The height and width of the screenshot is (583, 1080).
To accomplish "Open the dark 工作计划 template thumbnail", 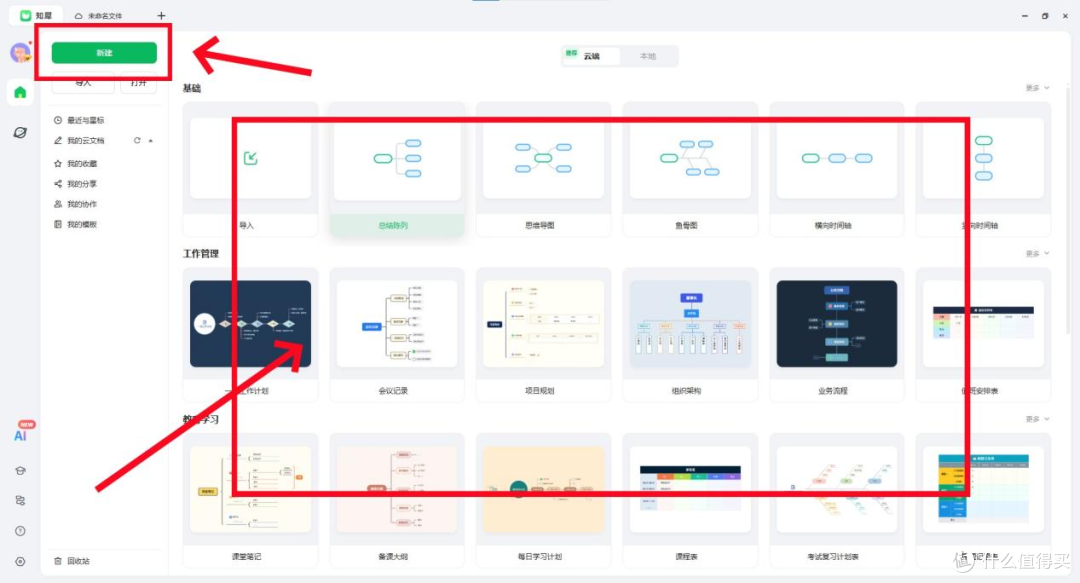I will tap(251, 324).
